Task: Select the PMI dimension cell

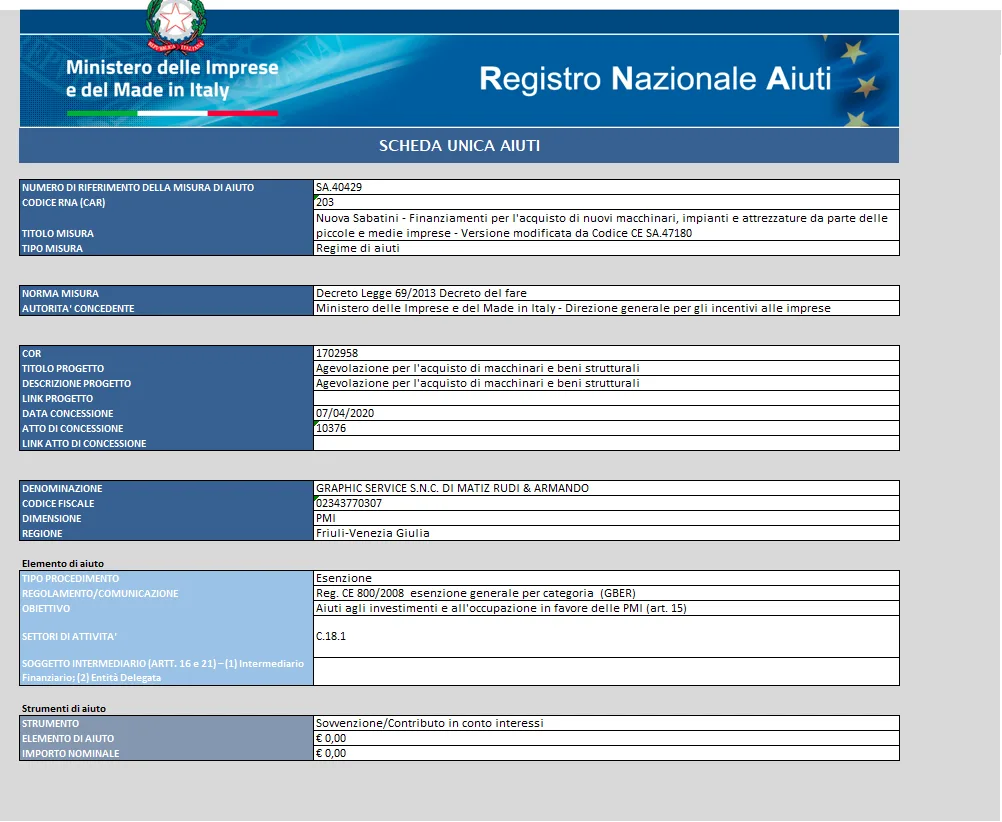Action: click(x=606, y=518)
